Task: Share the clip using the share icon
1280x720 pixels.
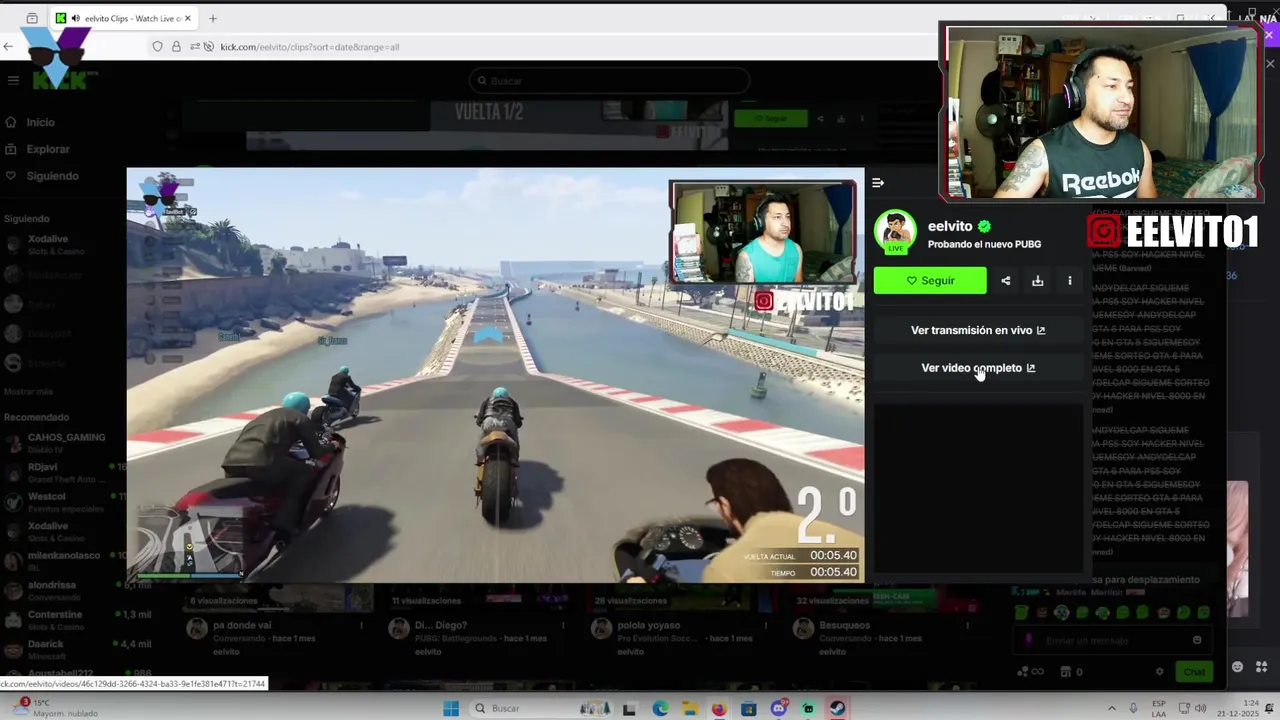Action: (x=1006, y=281)
